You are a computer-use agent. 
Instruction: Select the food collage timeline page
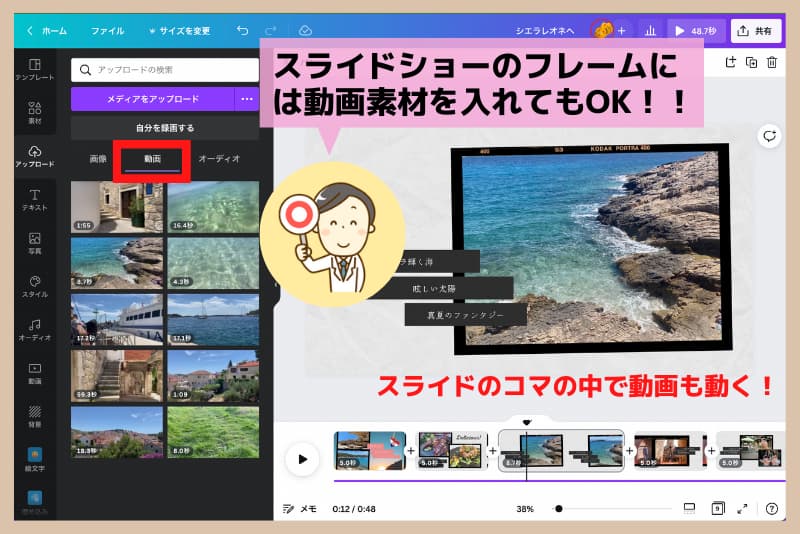pyautogui.click(x=452, y=450)
